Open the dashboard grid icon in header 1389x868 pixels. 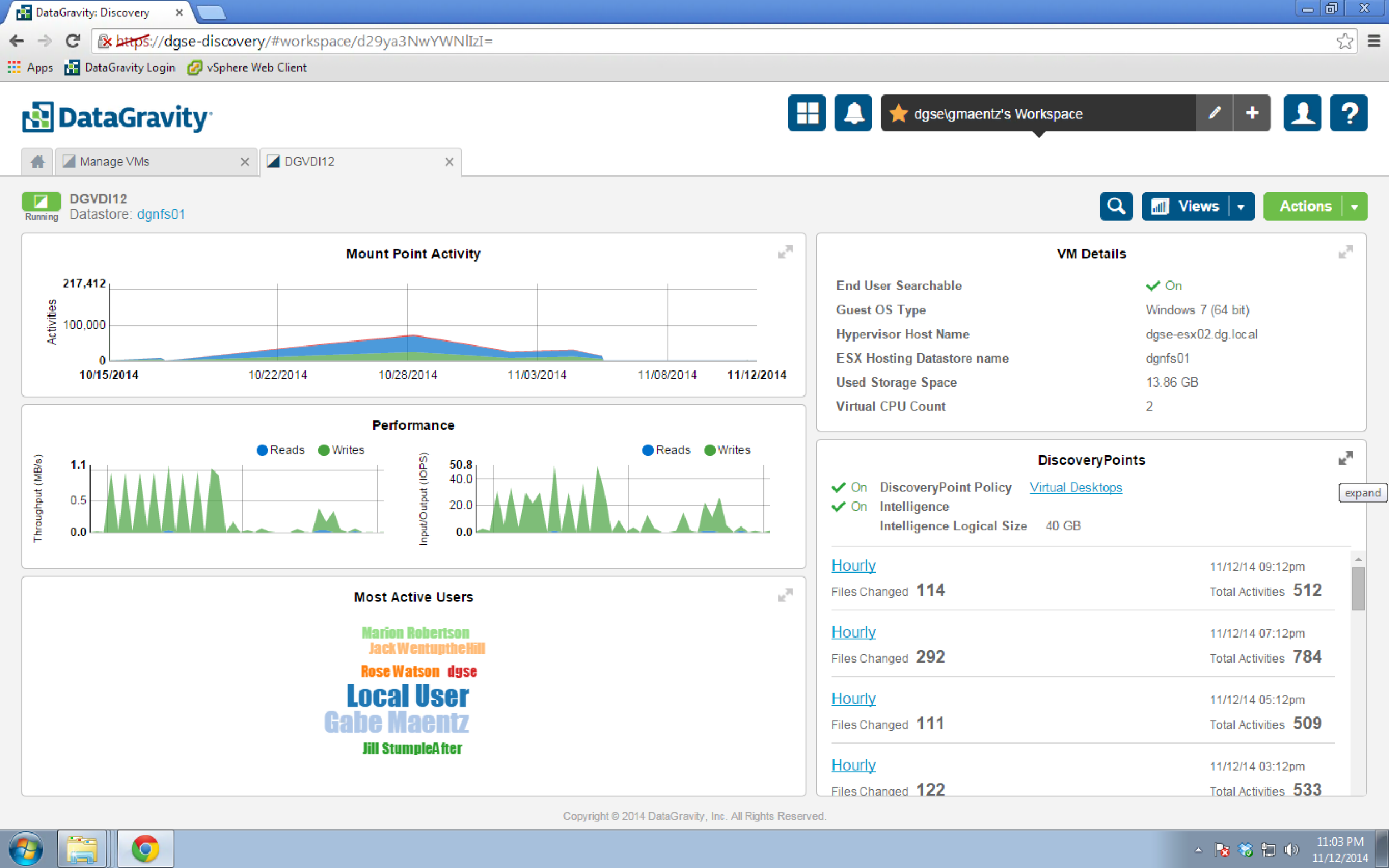click(x=806, y=113)
